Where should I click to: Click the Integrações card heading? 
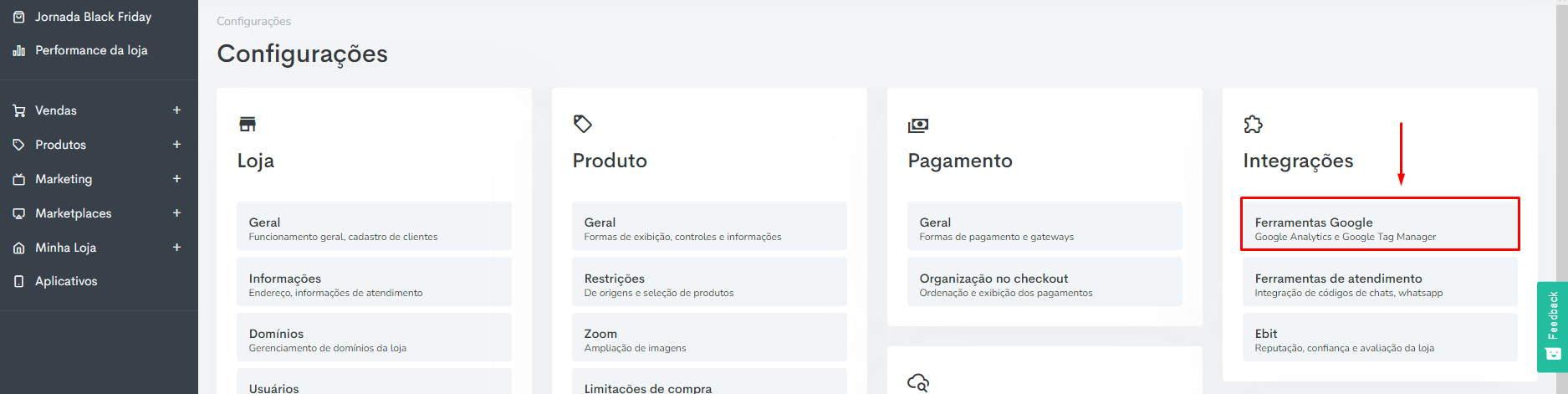1298,161
